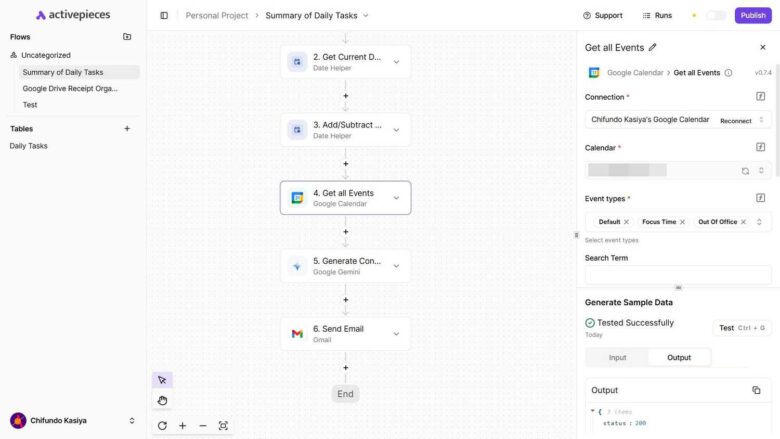Open the Google Drive Receipt flow
The image size is (780, 439).
[70, 88]
